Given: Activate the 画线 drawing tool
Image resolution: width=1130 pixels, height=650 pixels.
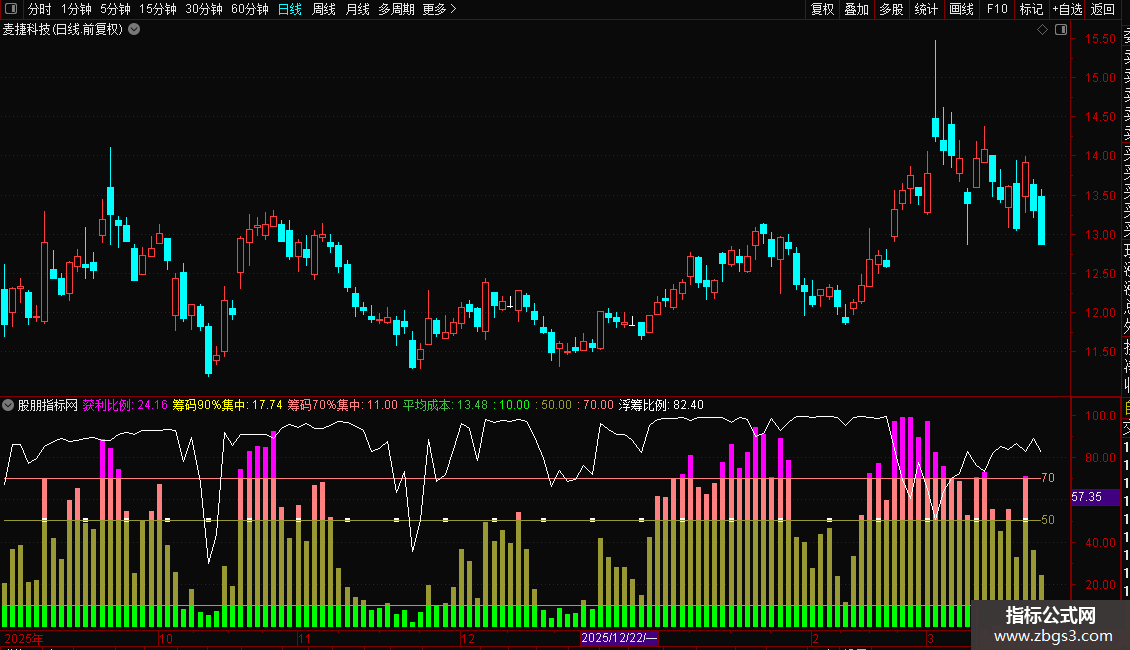Looking at the screenshot, I should (961, 9).
